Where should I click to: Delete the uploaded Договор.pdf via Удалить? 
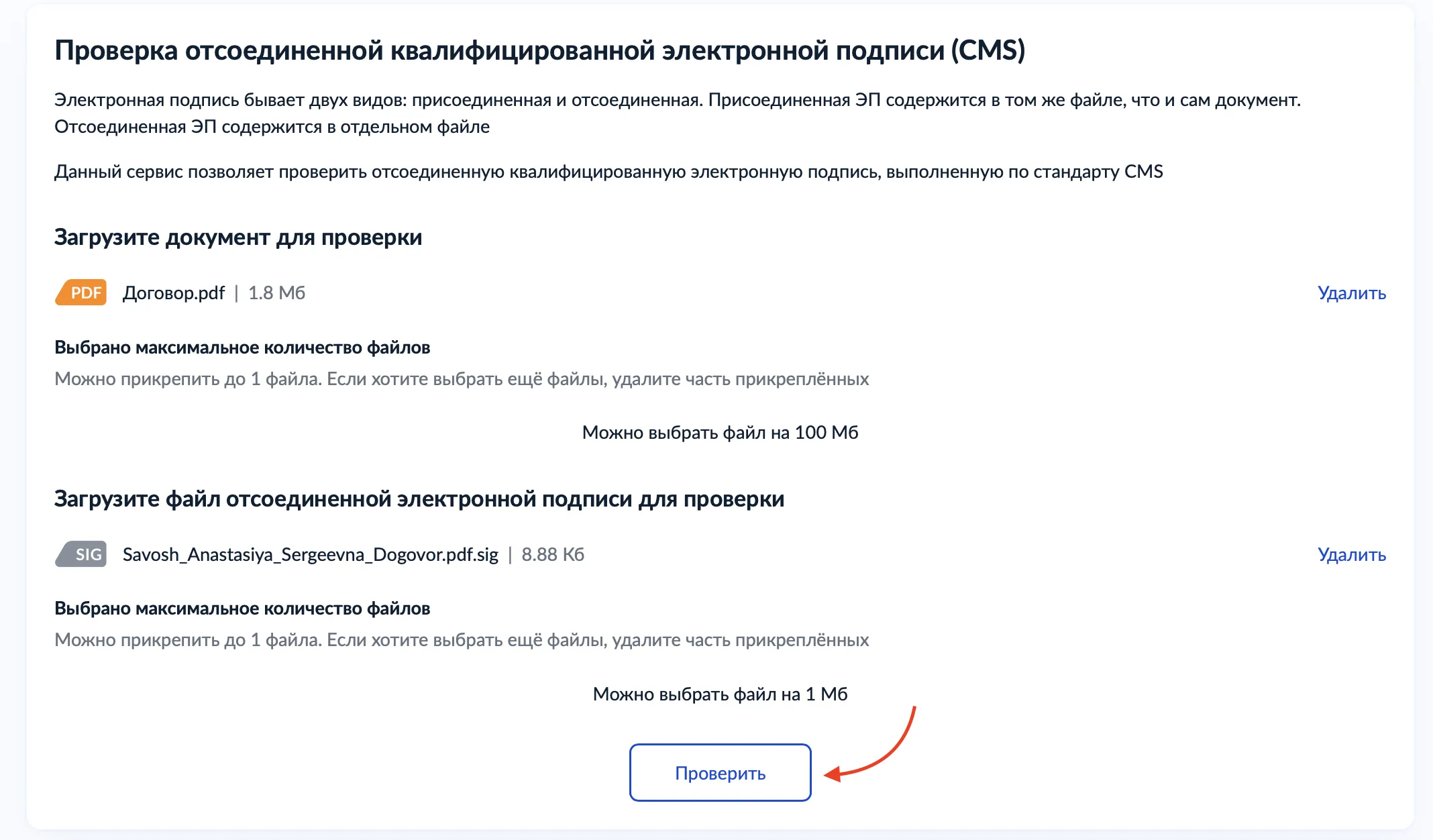1351,293
